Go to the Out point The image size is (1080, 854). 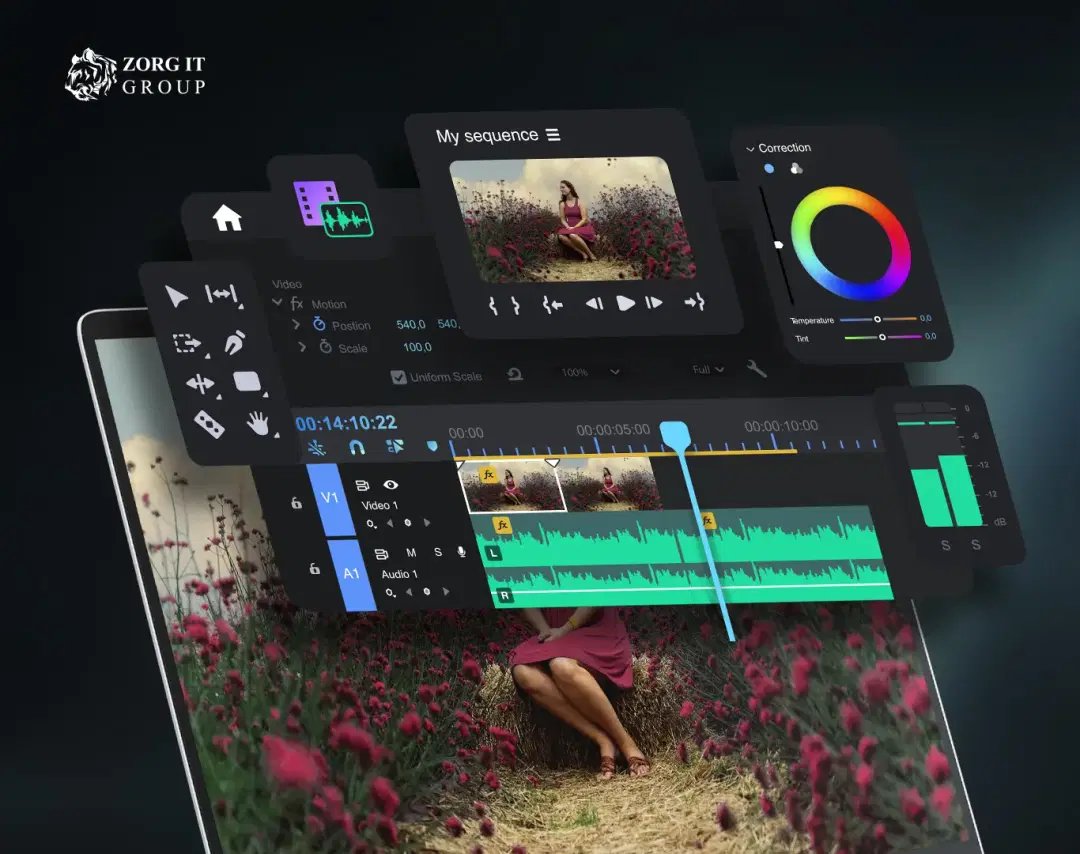pos(694,301)
